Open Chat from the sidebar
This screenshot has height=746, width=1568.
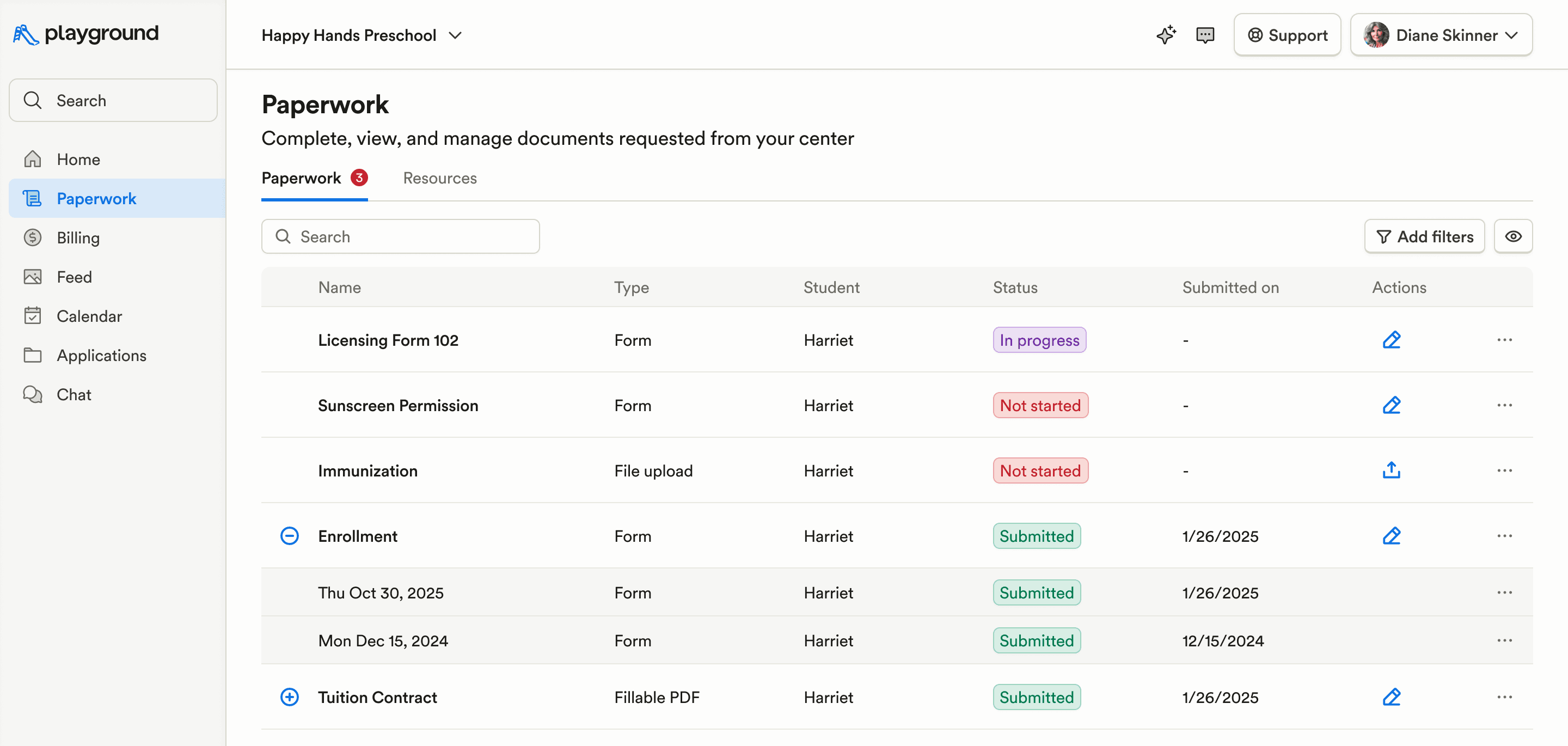click(73, 395)
